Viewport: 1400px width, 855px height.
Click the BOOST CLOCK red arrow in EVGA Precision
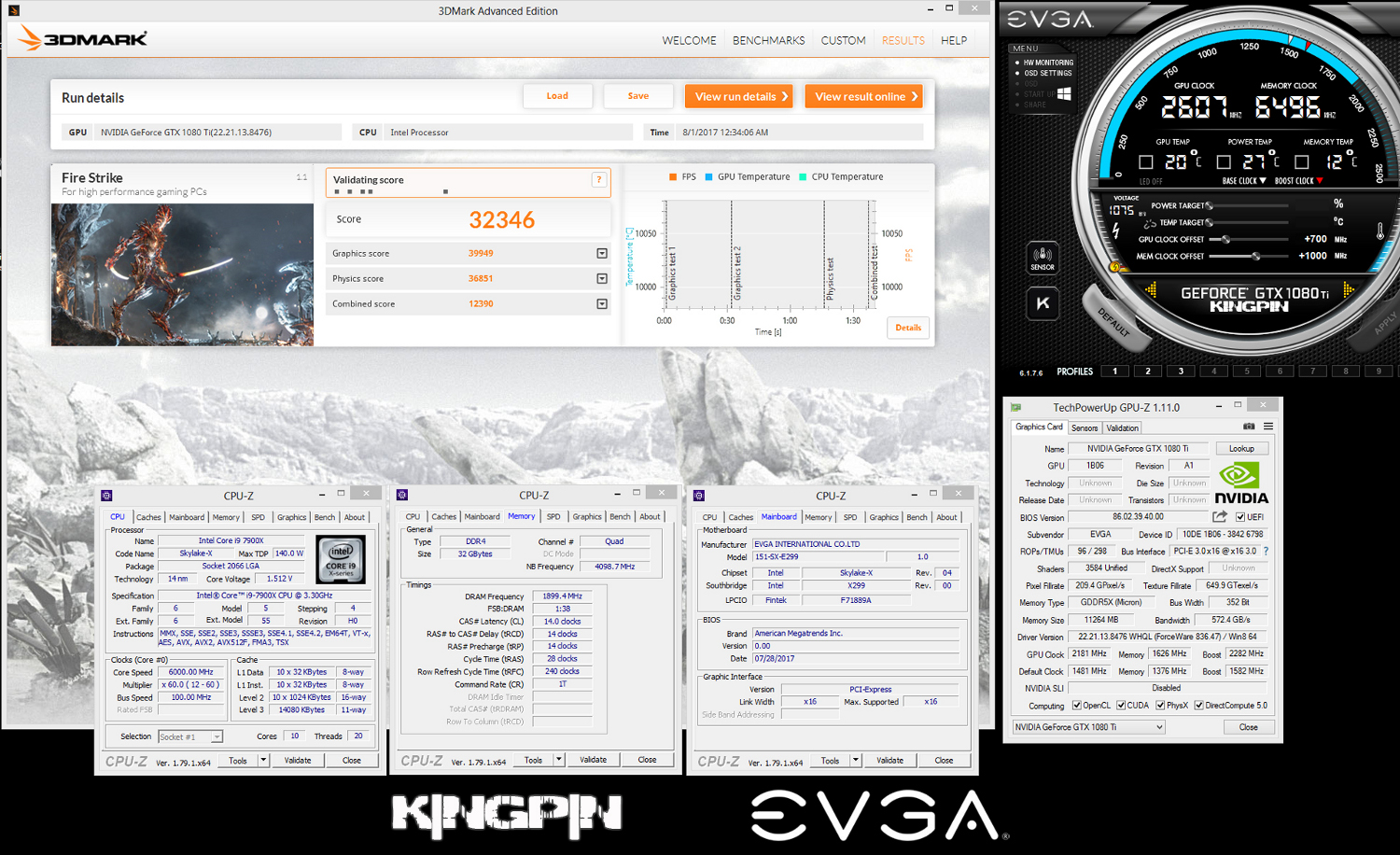click(x=1320, y=181)
